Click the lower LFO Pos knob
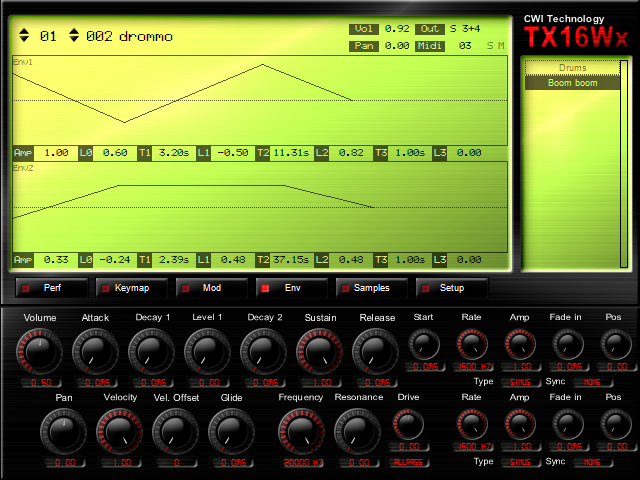 click(x=616, y=425)
